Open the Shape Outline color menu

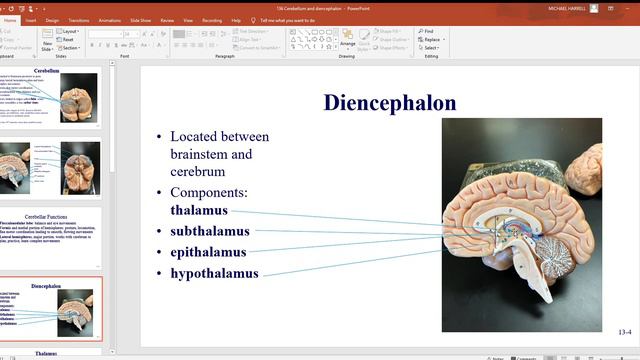click(x=391, y=40)
